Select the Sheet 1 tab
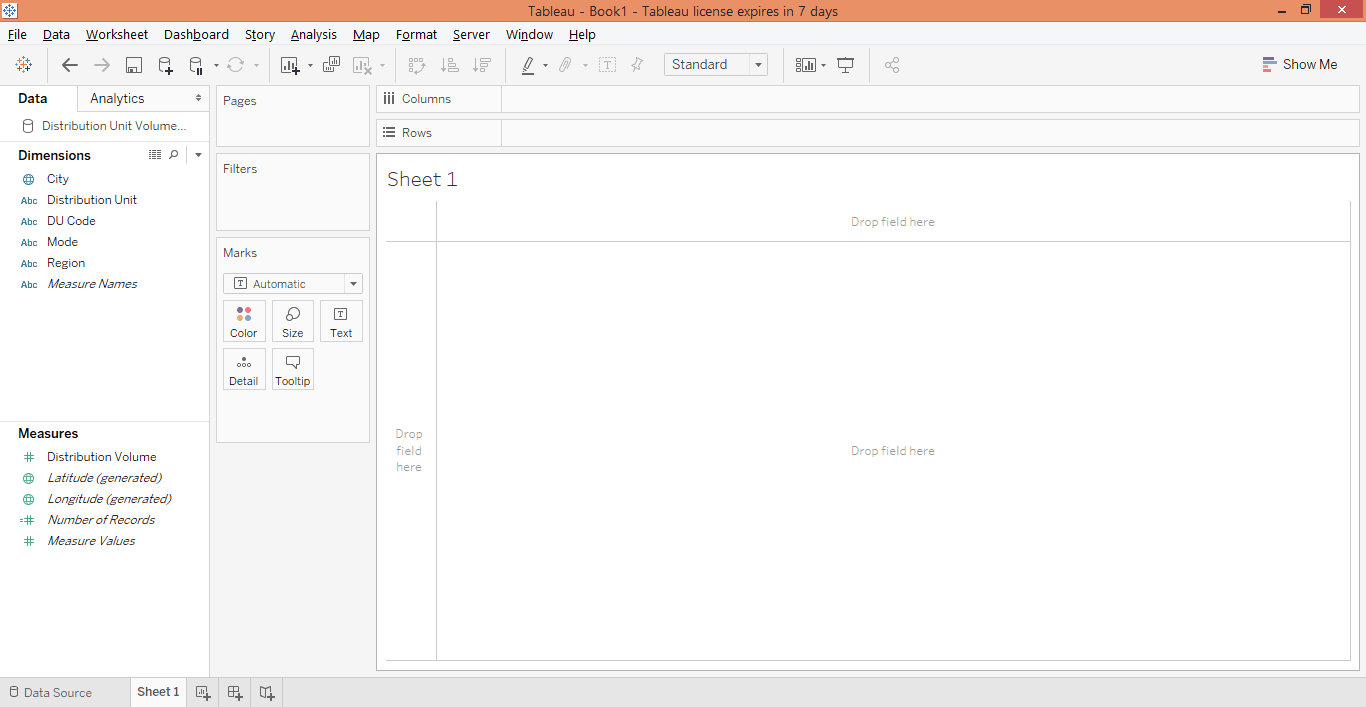Viewport: 1366px width, 707px height. pos(158,692)
